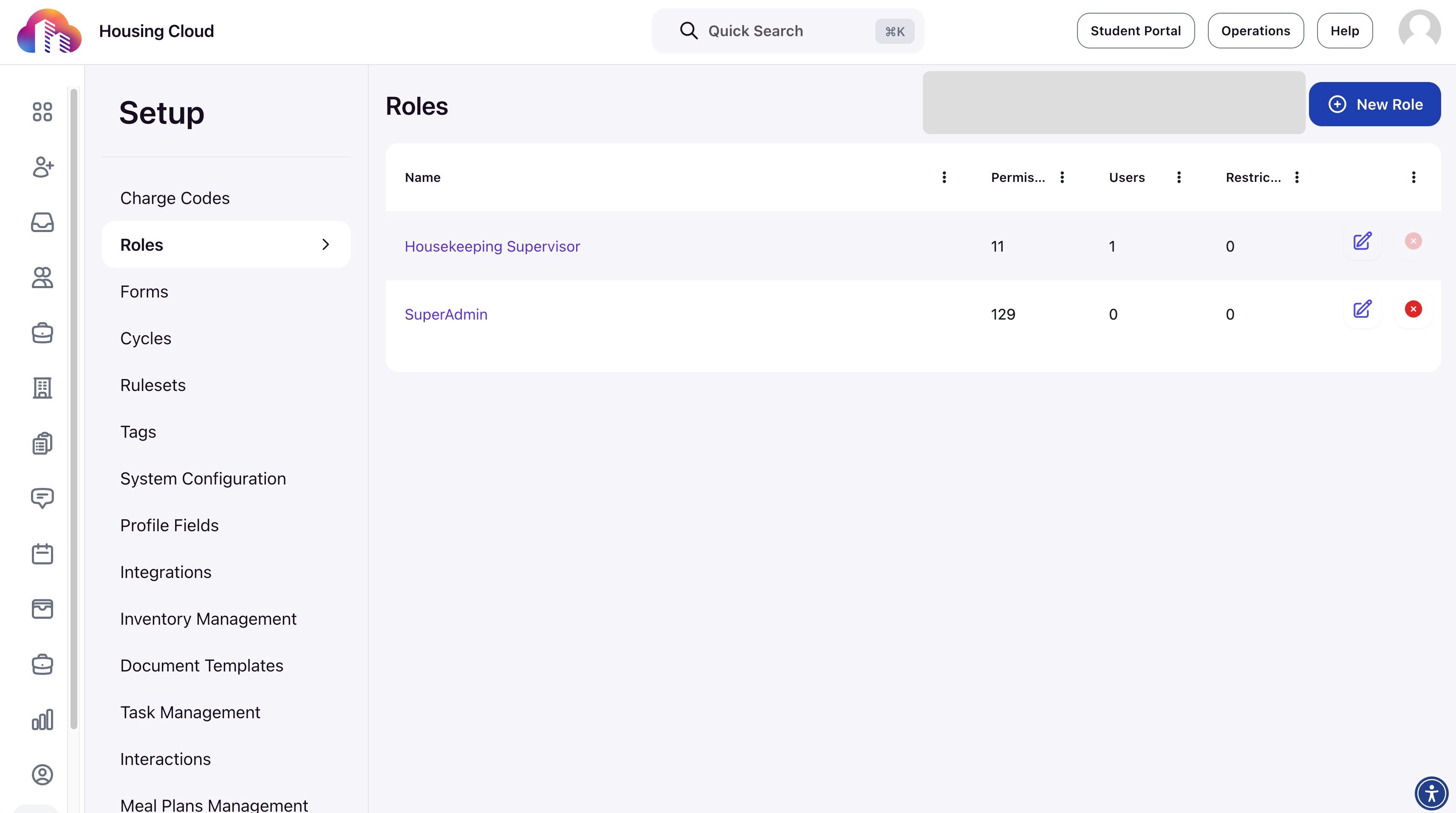Click the calendar icon in sidebar

pos(42,553)
